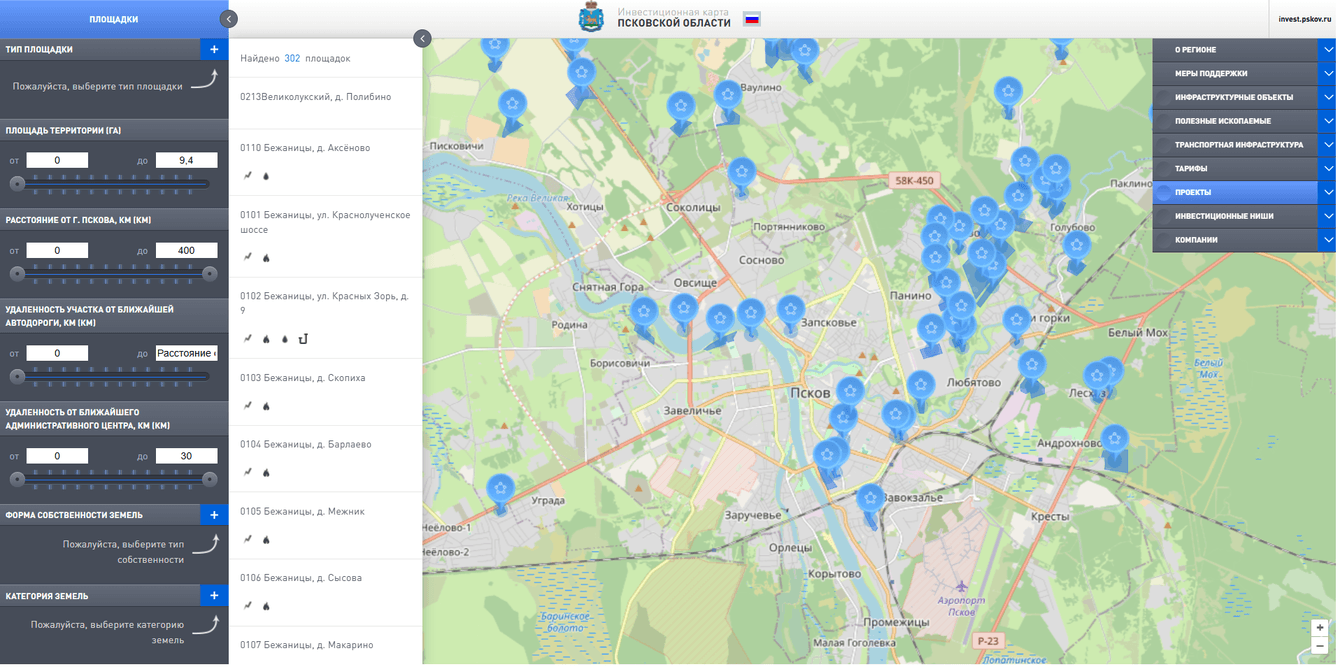Click the Russian flag language icon
1340x667 pixels.
click(x=752, y=18)
